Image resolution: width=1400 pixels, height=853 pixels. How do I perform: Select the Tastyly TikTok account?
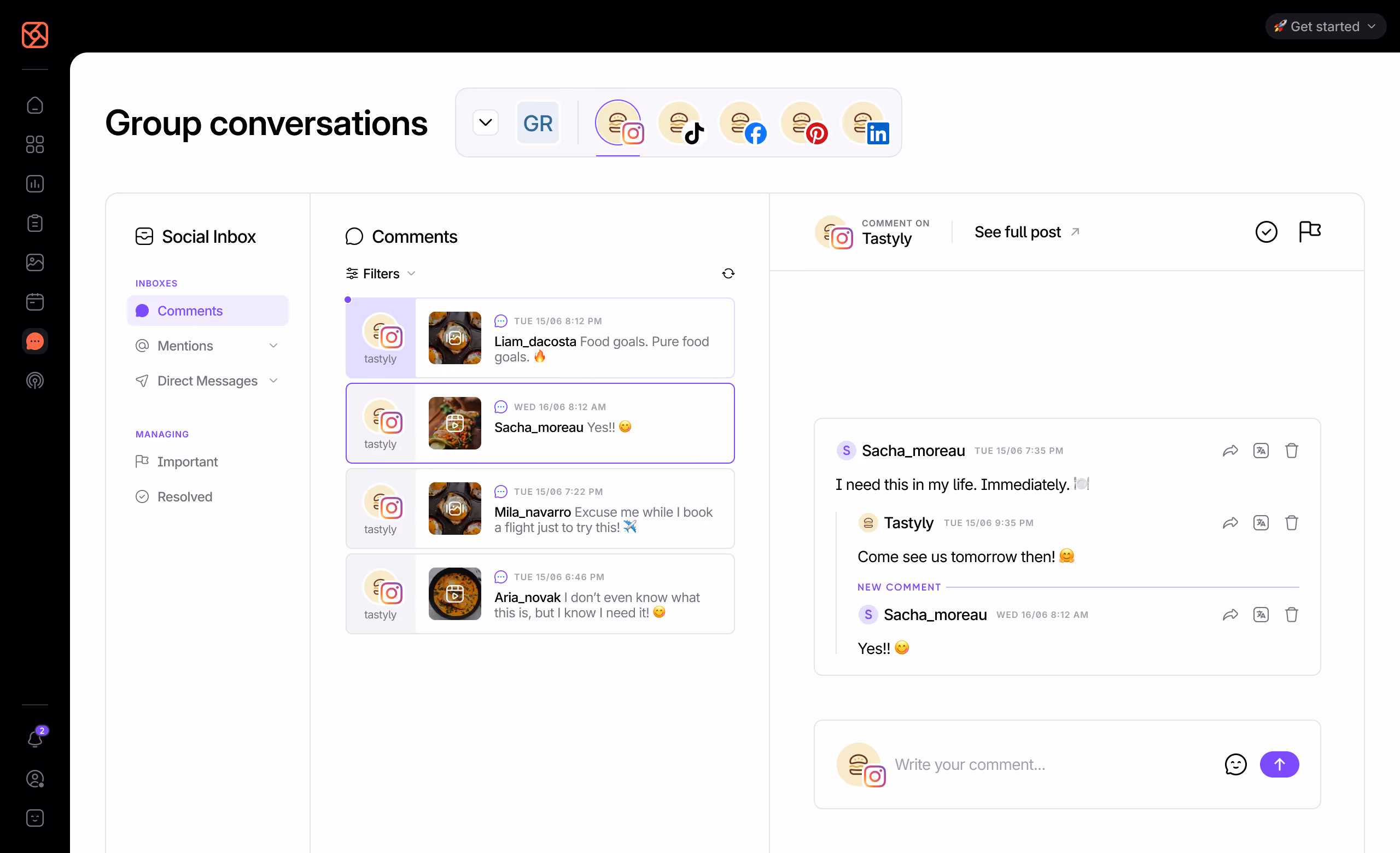coord(680,122)
